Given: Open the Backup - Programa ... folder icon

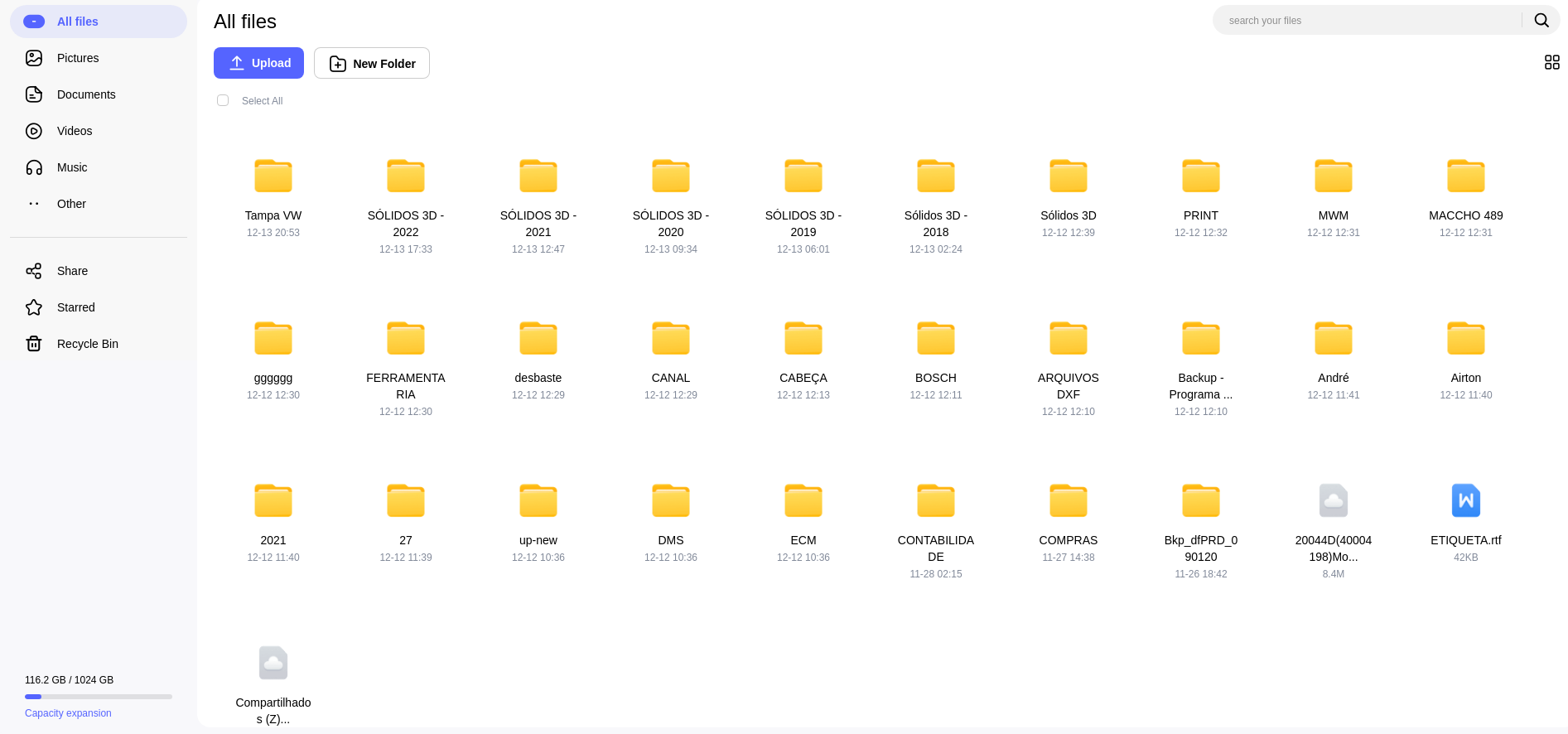Looking at the screenshot, I should [1201, 338].
